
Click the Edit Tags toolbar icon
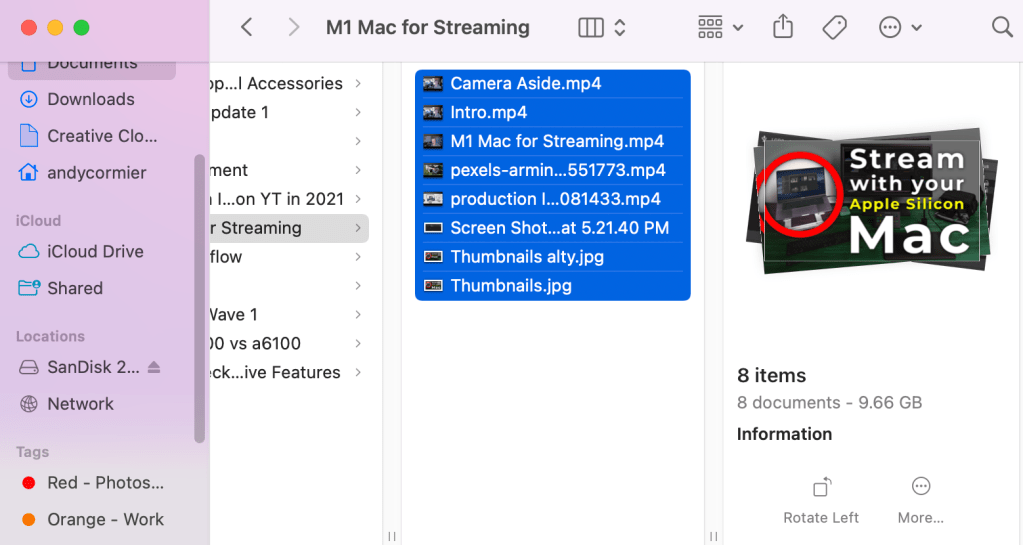pyautogui.click(x=835, y=28)
